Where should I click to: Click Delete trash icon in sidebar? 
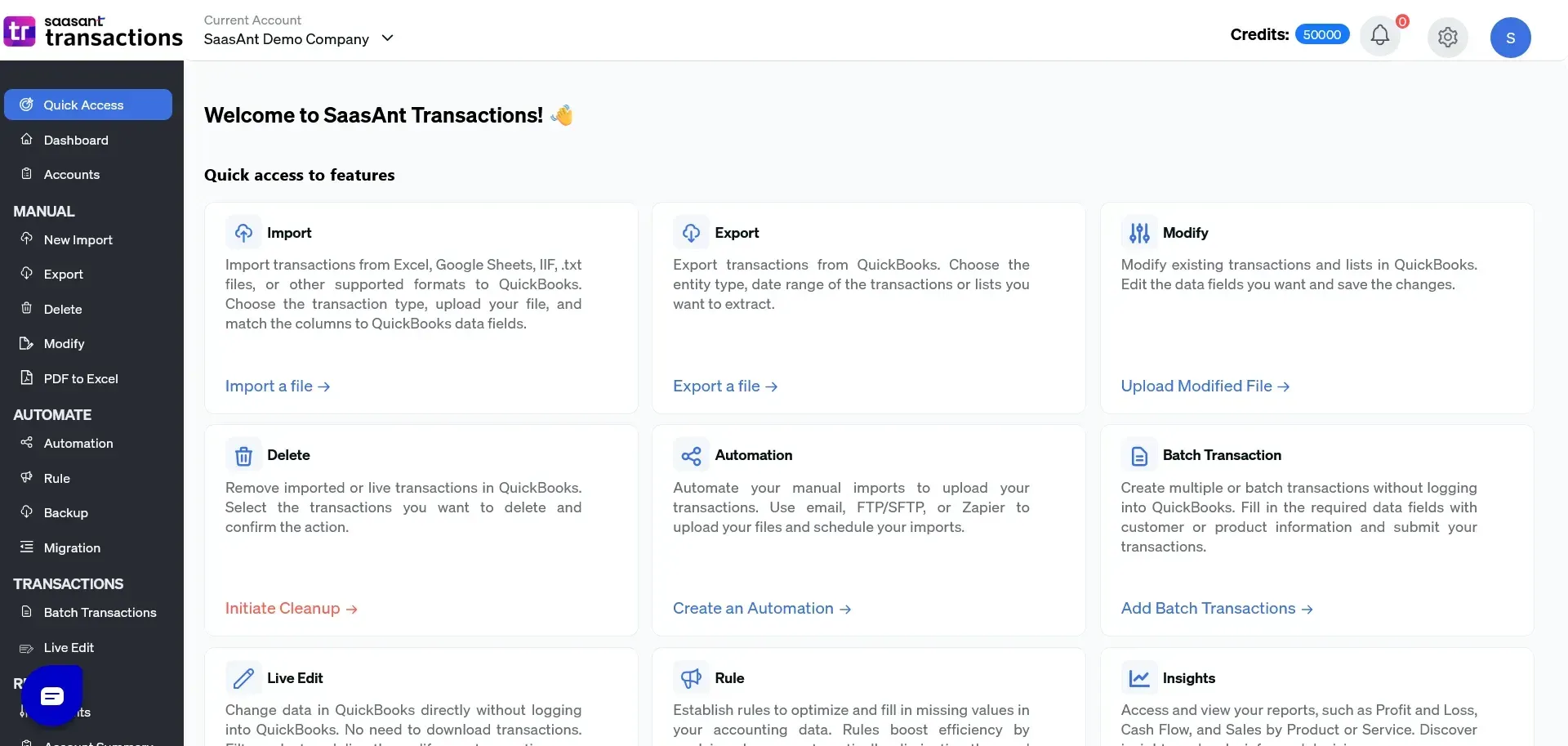tap(27, 308)
